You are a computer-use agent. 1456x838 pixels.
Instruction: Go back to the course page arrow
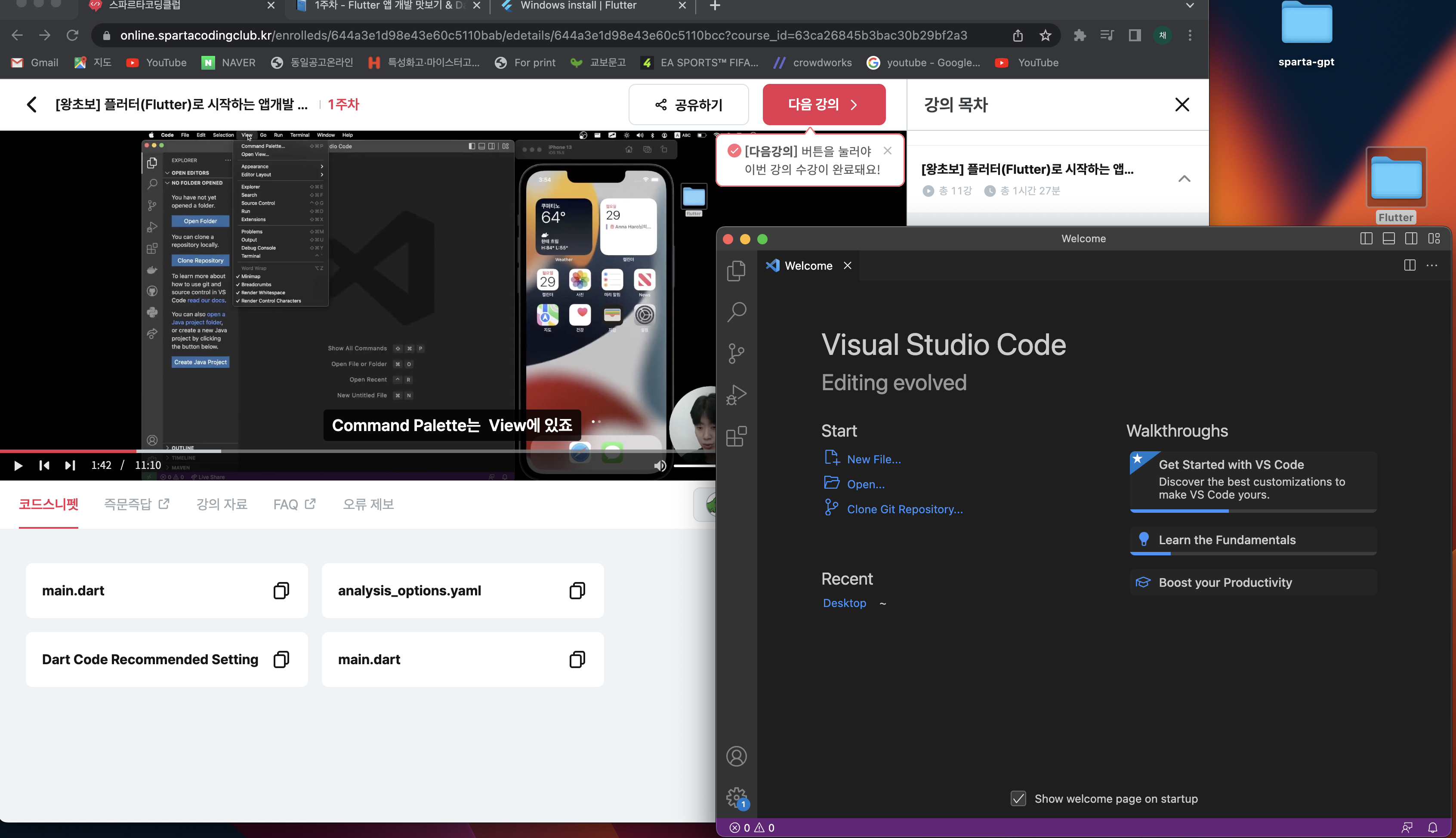tap(32, 104)
